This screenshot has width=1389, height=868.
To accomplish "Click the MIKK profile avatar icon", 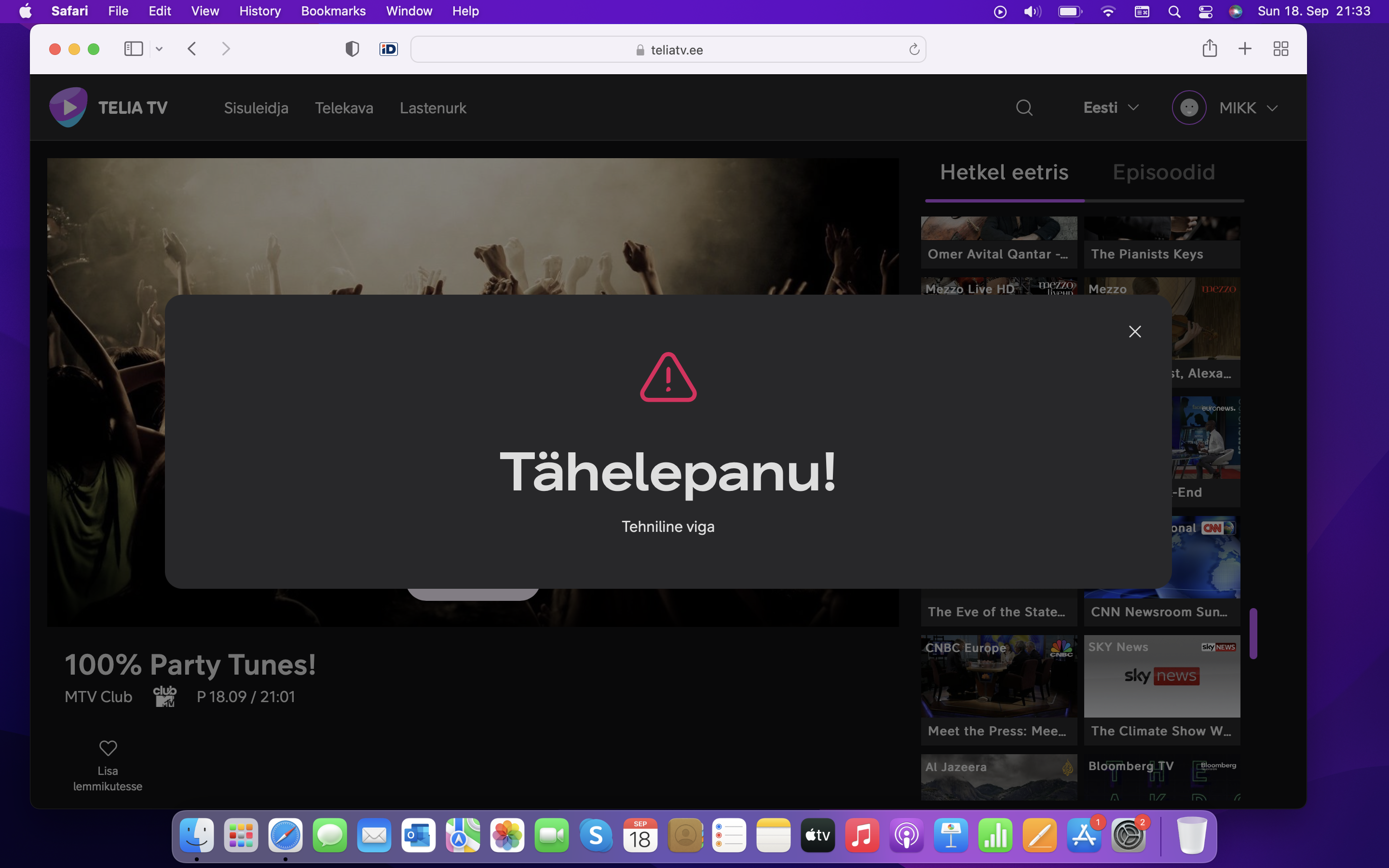I will coord(1189,108).
